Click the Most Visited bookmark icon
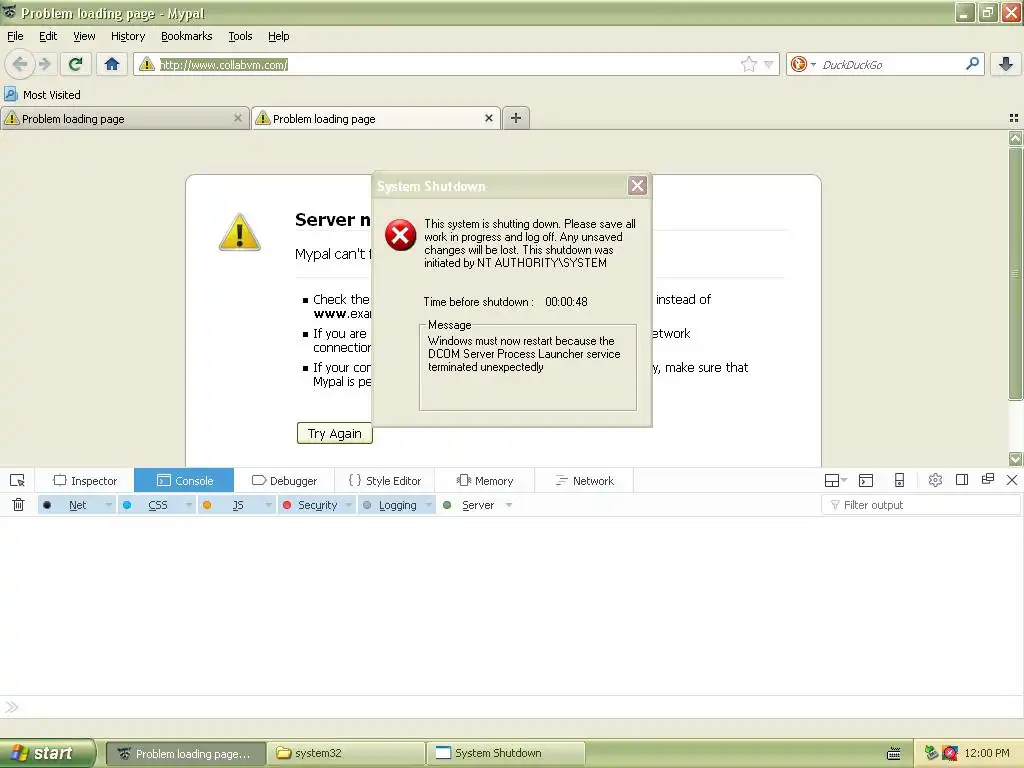 pyautogui.click(x=10, y=95)
